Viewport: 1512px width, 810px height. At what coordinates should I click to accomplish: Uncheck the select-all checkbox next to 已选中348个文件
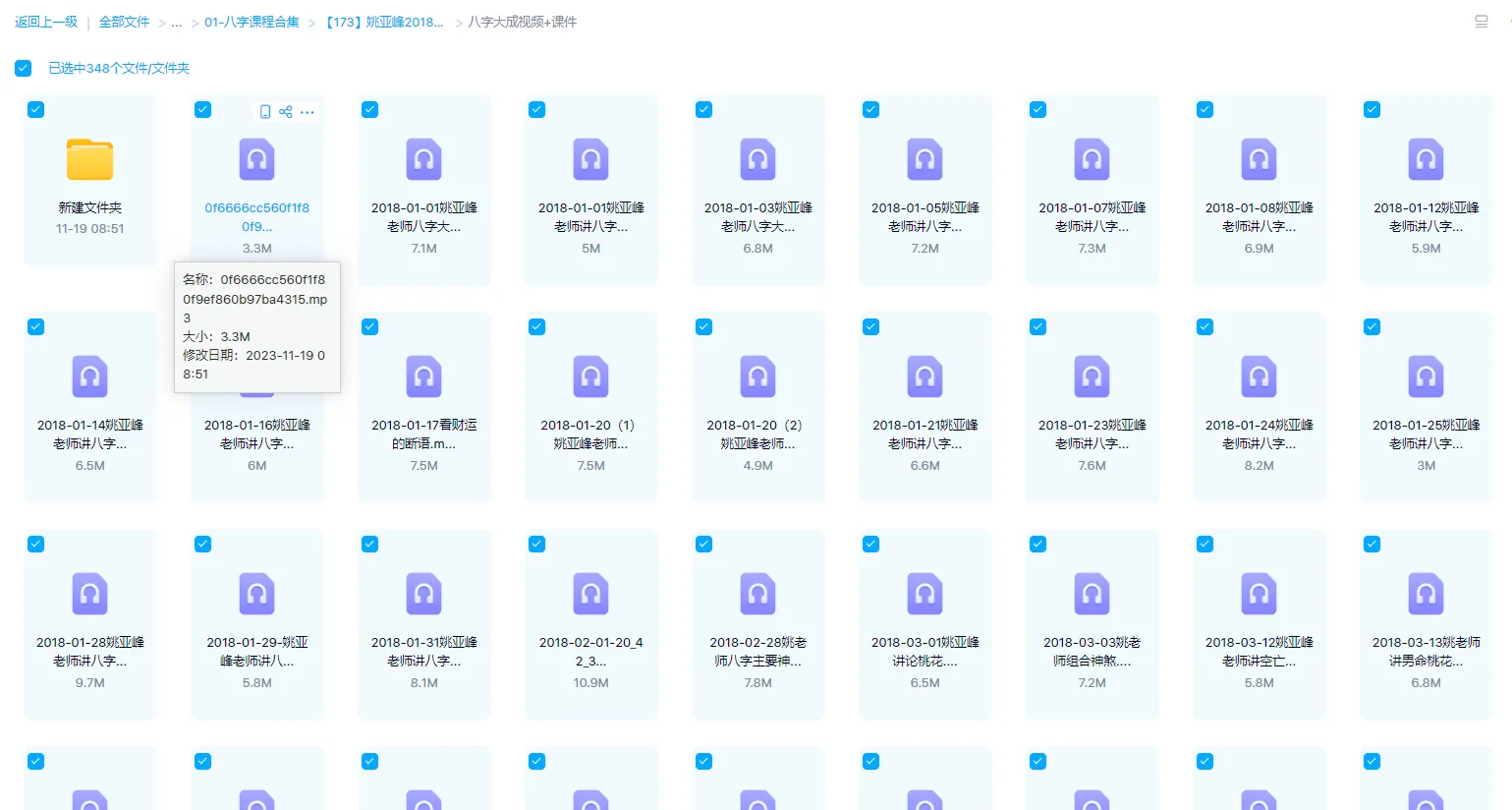23,68
